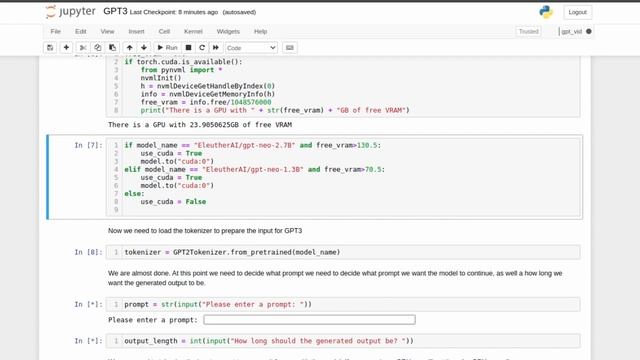Open the Insert menu
The height and width of the screenshot is (360, 640).
(x=136, y=31)
